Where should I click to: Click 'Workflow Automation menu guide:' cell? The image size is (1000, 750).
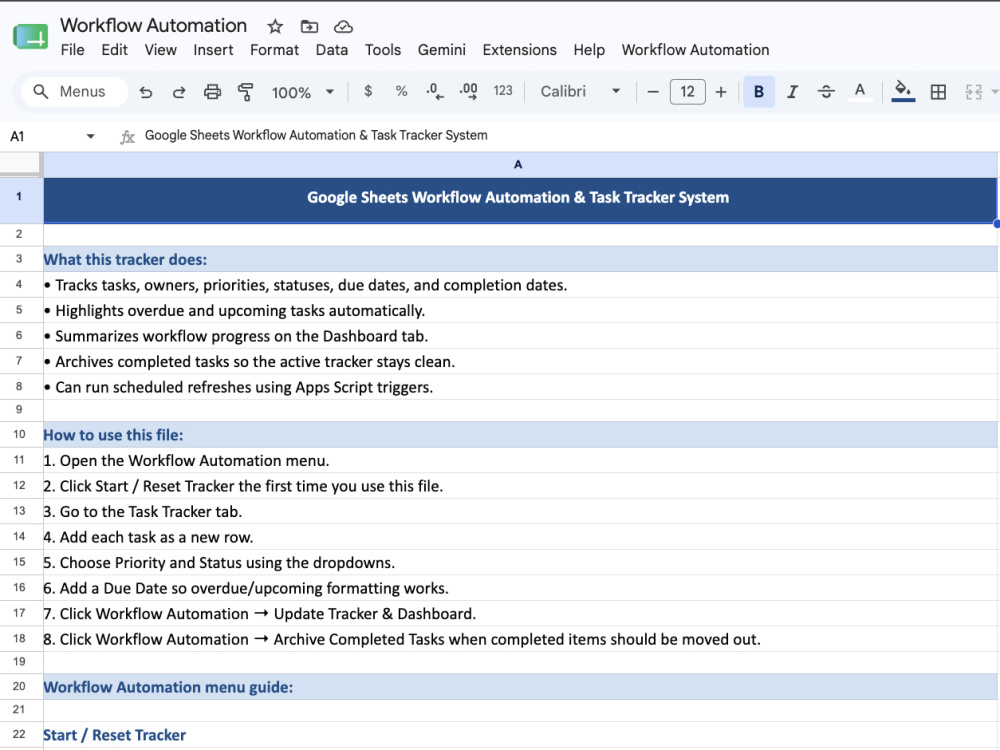pos(520,687)
